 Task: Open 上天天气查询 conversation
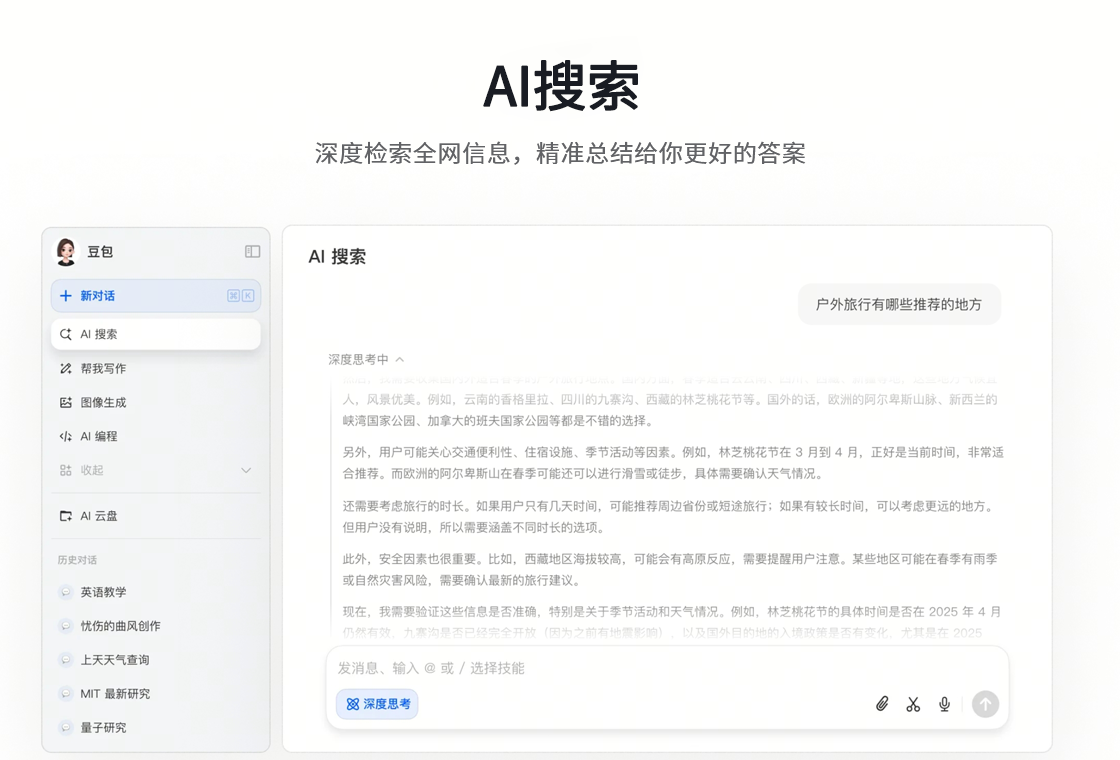click(114, 660)
